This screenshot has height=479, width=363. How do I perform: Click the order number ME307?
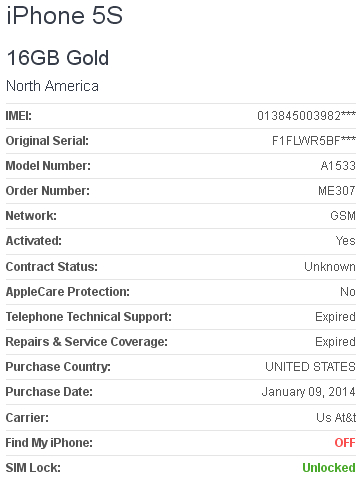tap(337, 191)
